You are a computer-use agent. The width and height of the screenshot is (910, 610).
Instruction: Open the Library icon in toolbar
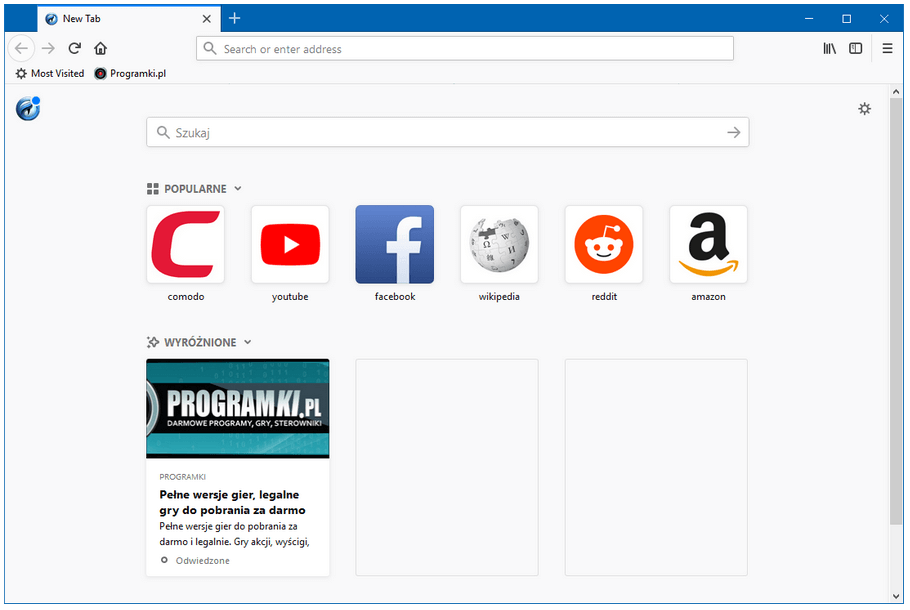point(830,49)
